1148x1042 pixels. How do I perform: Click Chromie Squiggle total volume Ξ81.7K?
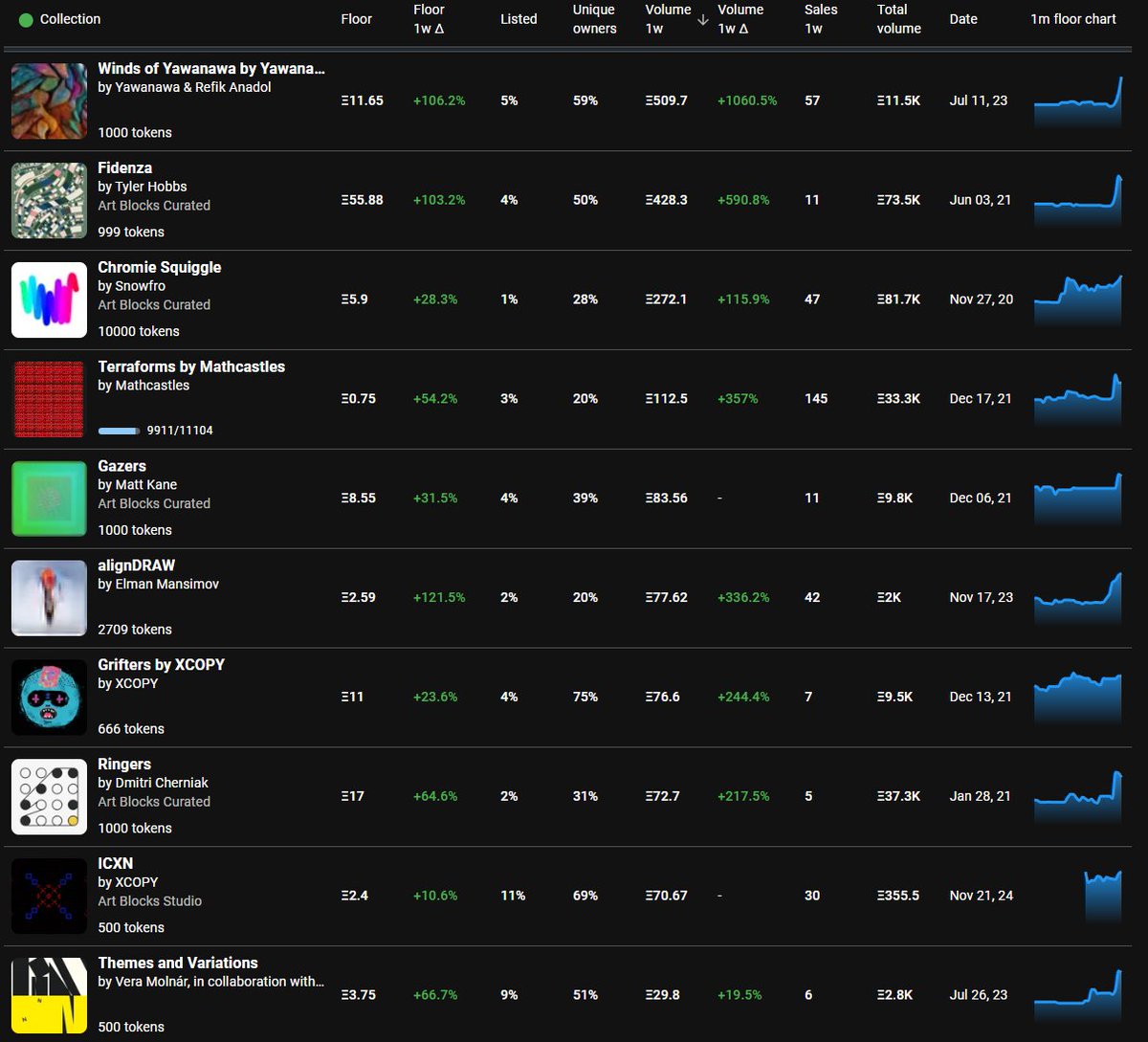(x=898, y=299)
